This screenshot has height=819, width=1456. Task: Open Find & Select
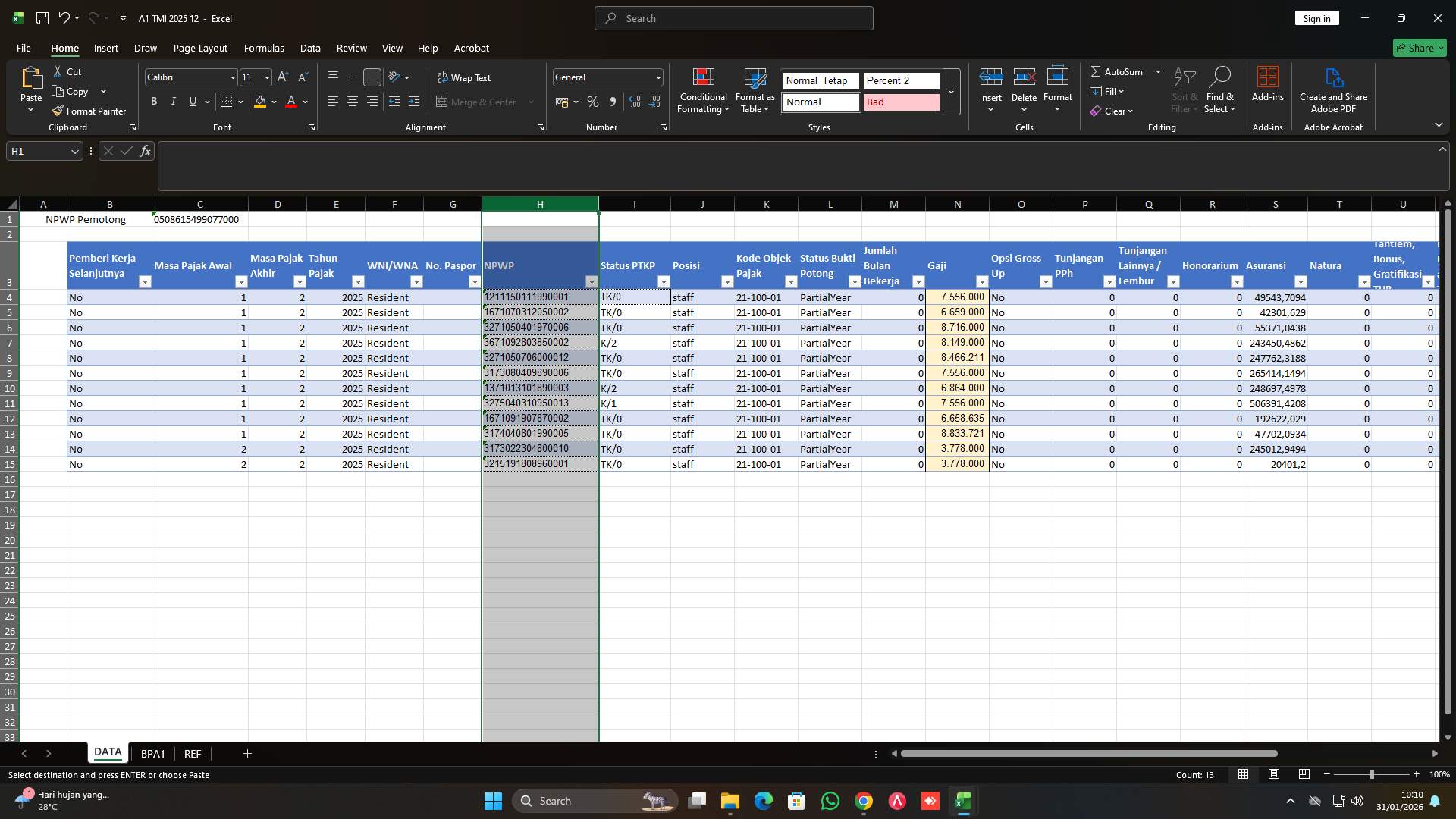coord(1220,91)
